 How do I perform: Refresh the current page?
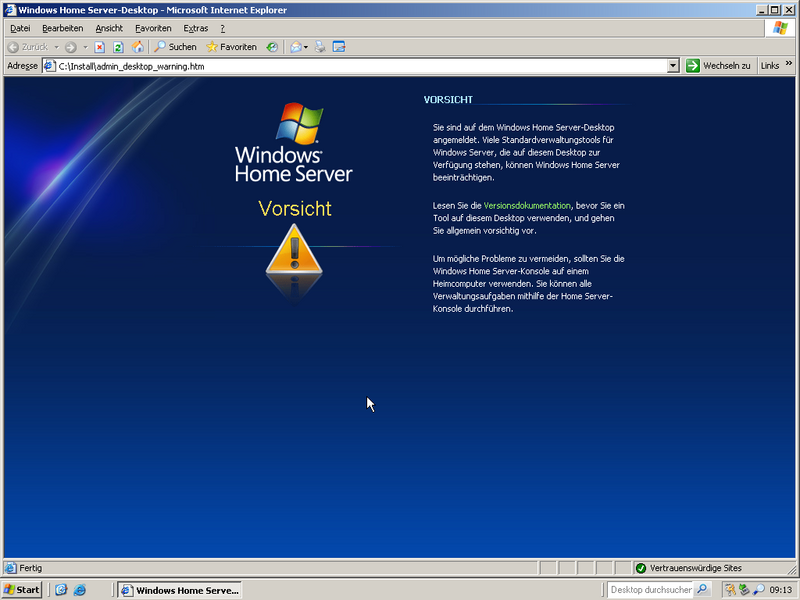[x=117, y=47]
